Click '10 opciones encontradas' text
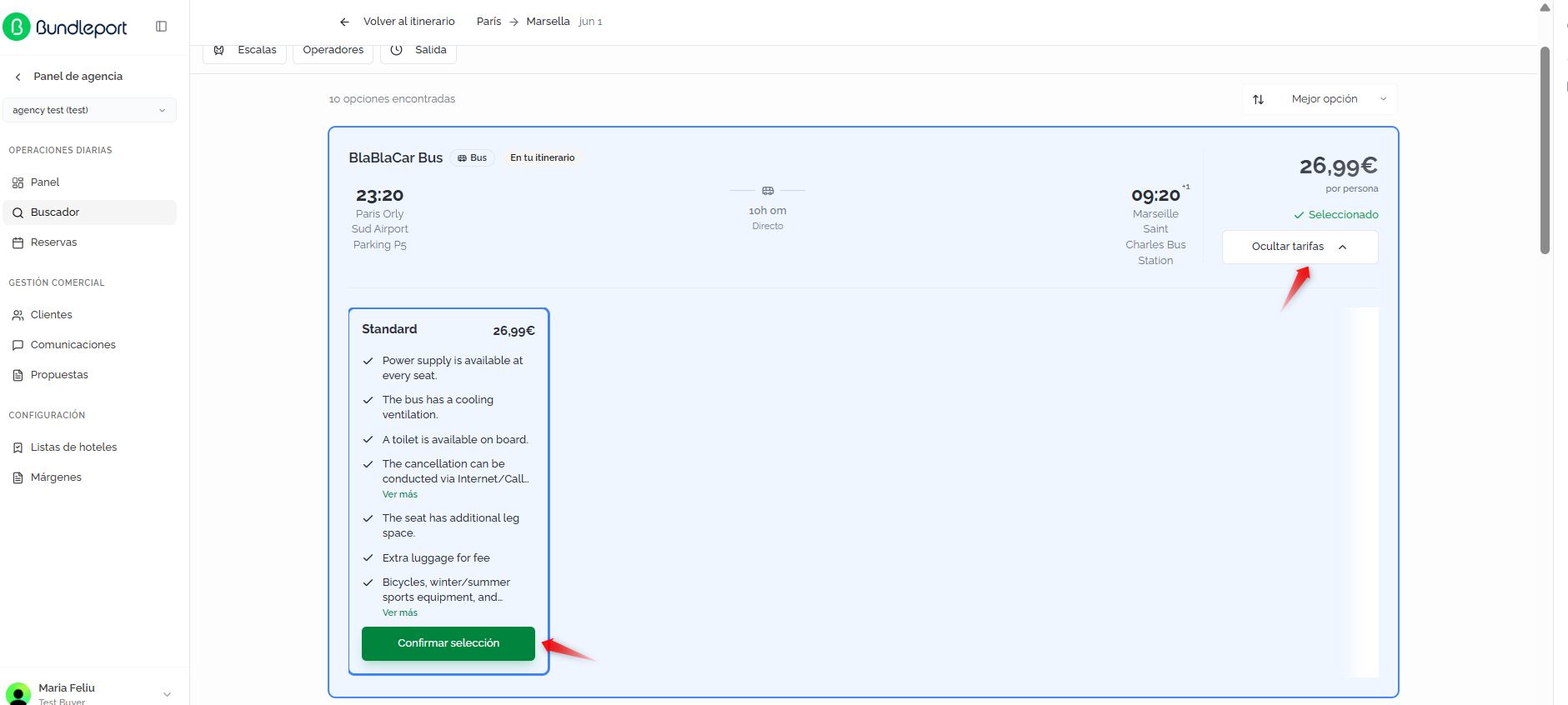 [392, 99]
